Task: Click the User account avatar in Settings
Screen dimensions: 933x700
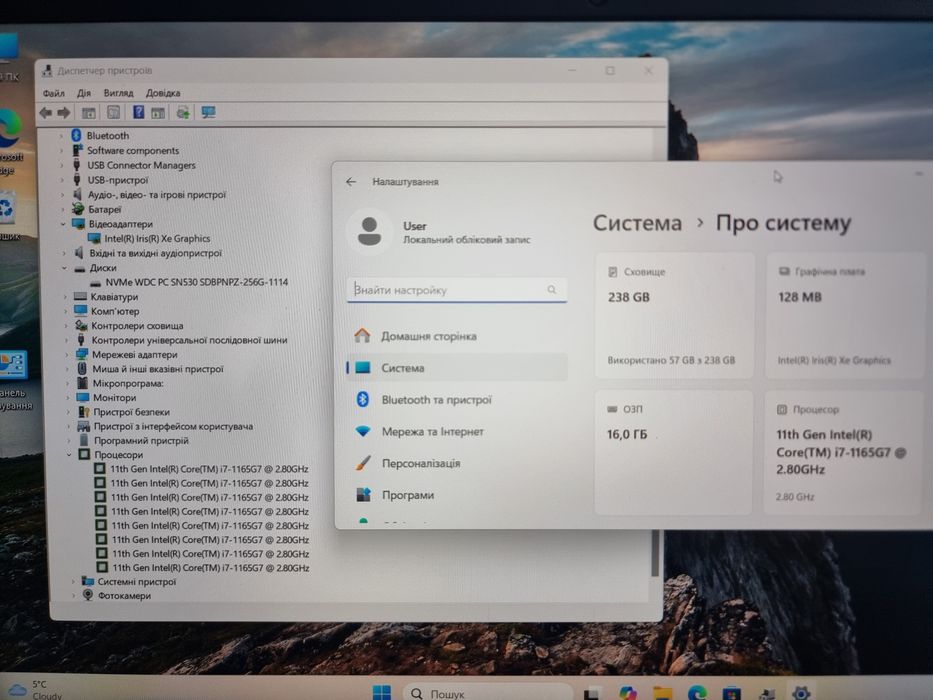Action: (x=369, y=232)
